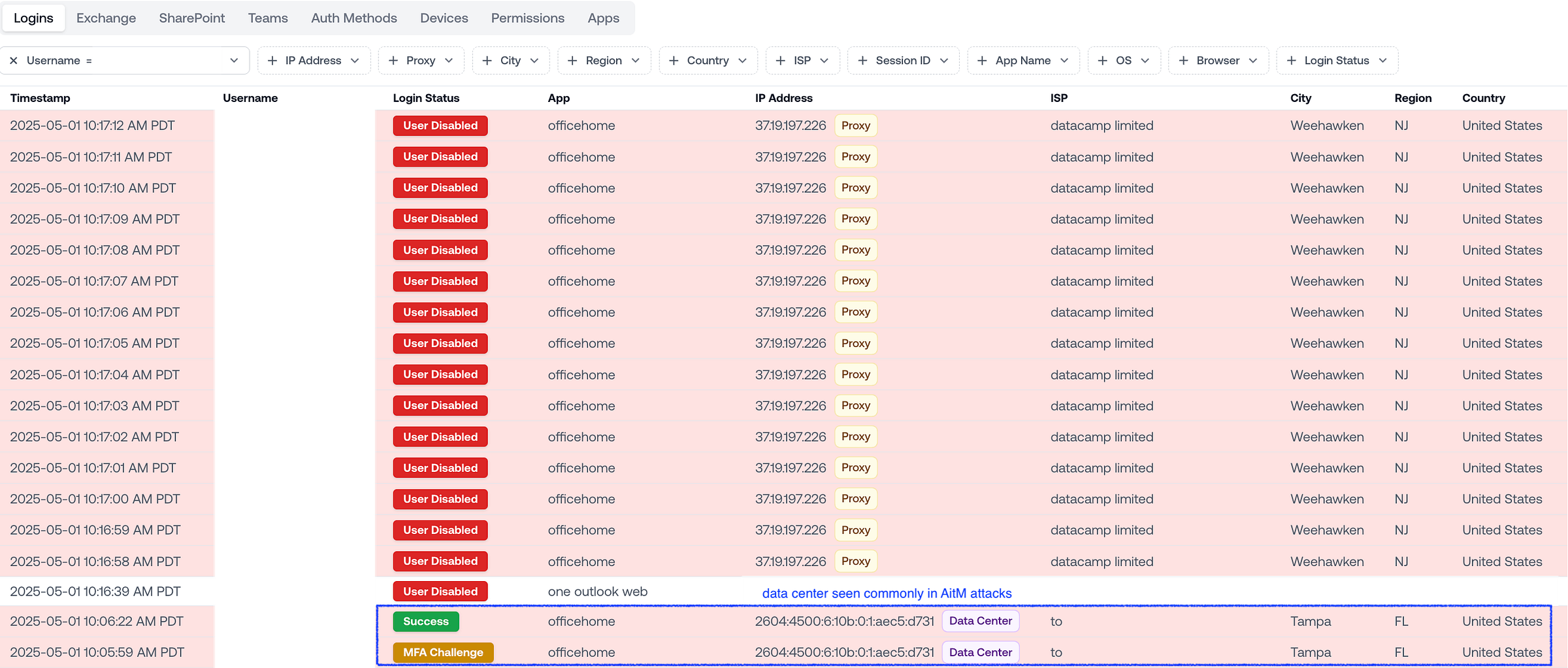Open the Browser filter chevron
The width and height of the screenshot is (1568, 668).
pos(1253,61)
